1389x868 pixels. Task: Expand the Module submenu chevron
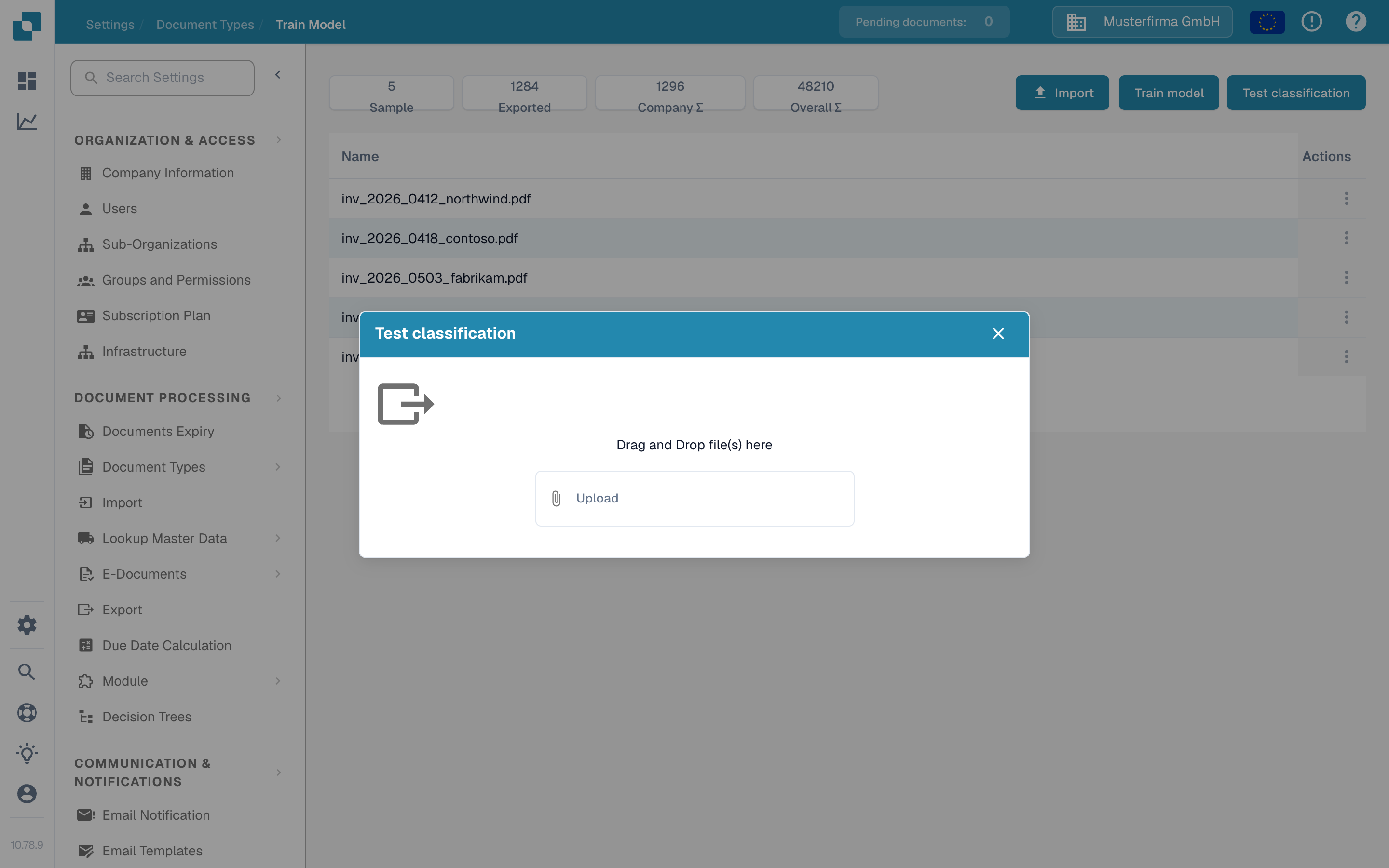tap(278, 681)
